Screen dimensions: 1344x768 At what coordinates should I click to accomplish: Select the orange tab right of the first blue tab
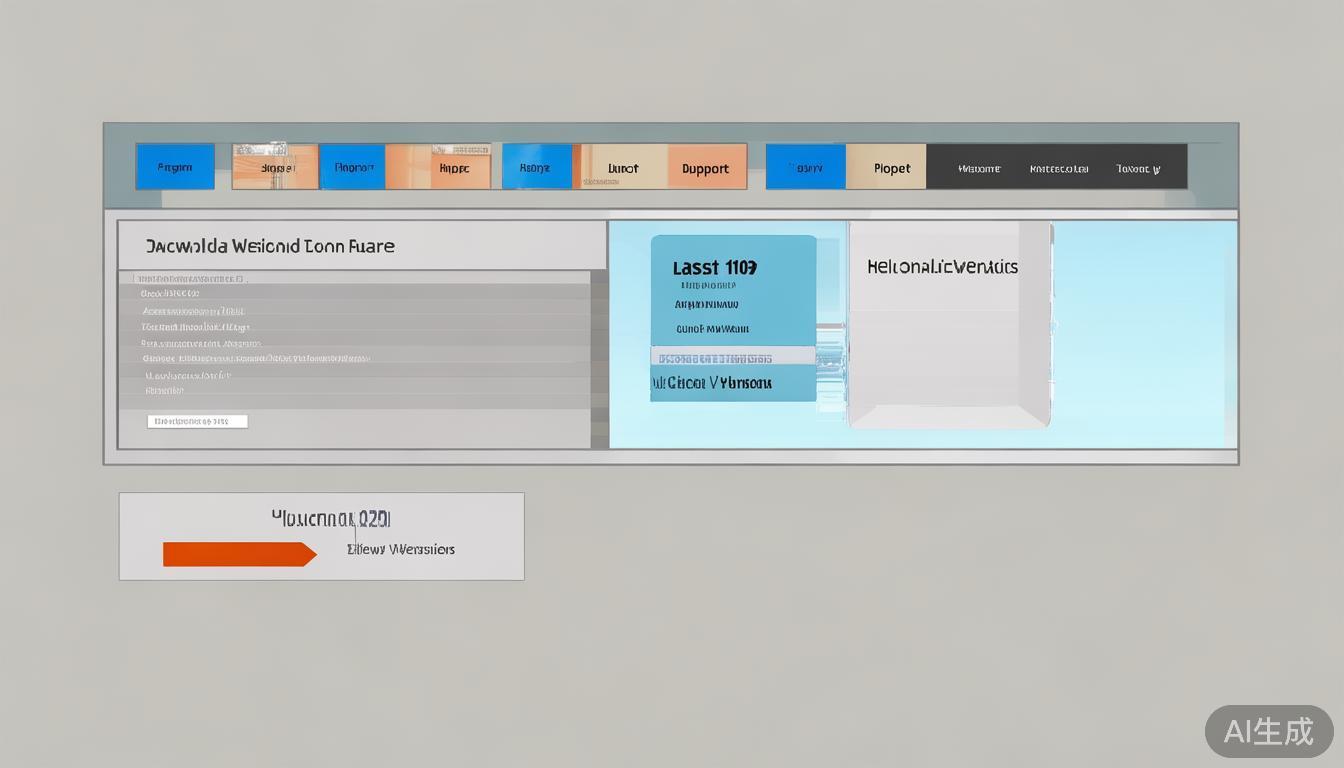pos(275,167)
